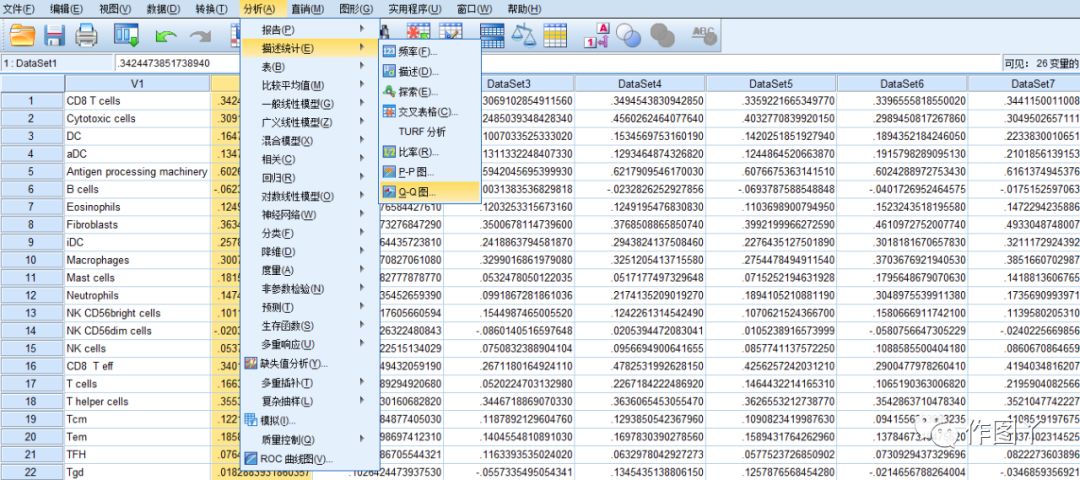
Task: Expand the 比较平均值(M) submenu
Action: (x=309, y=85)
